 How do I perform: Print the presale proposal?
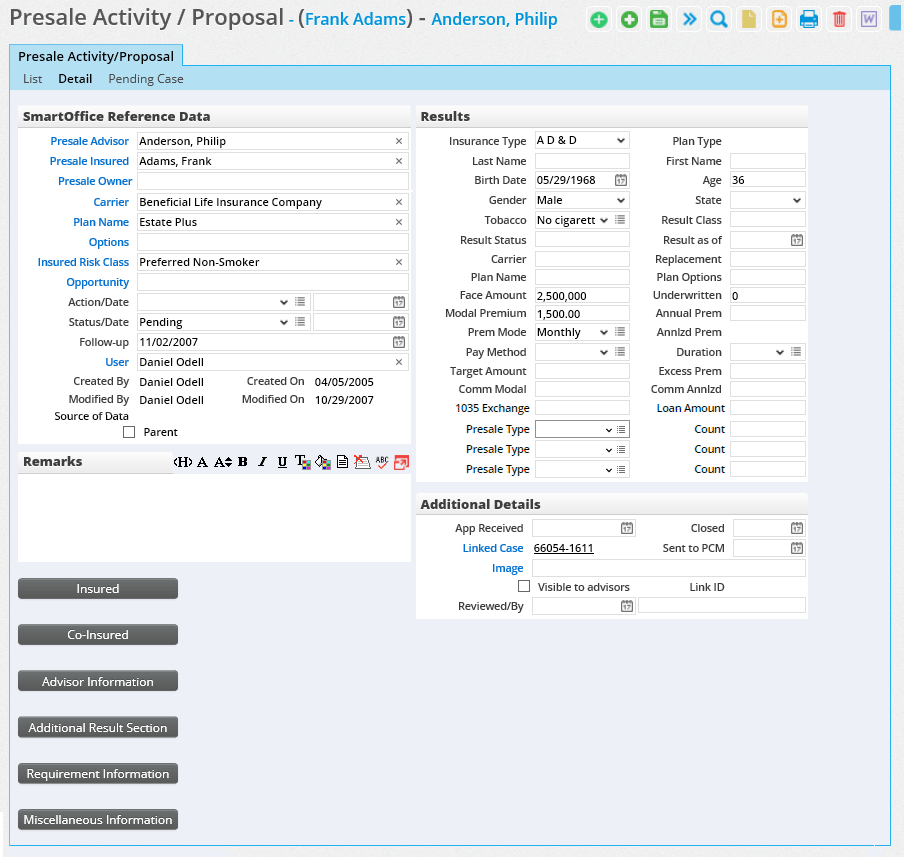tap(809, 18)
